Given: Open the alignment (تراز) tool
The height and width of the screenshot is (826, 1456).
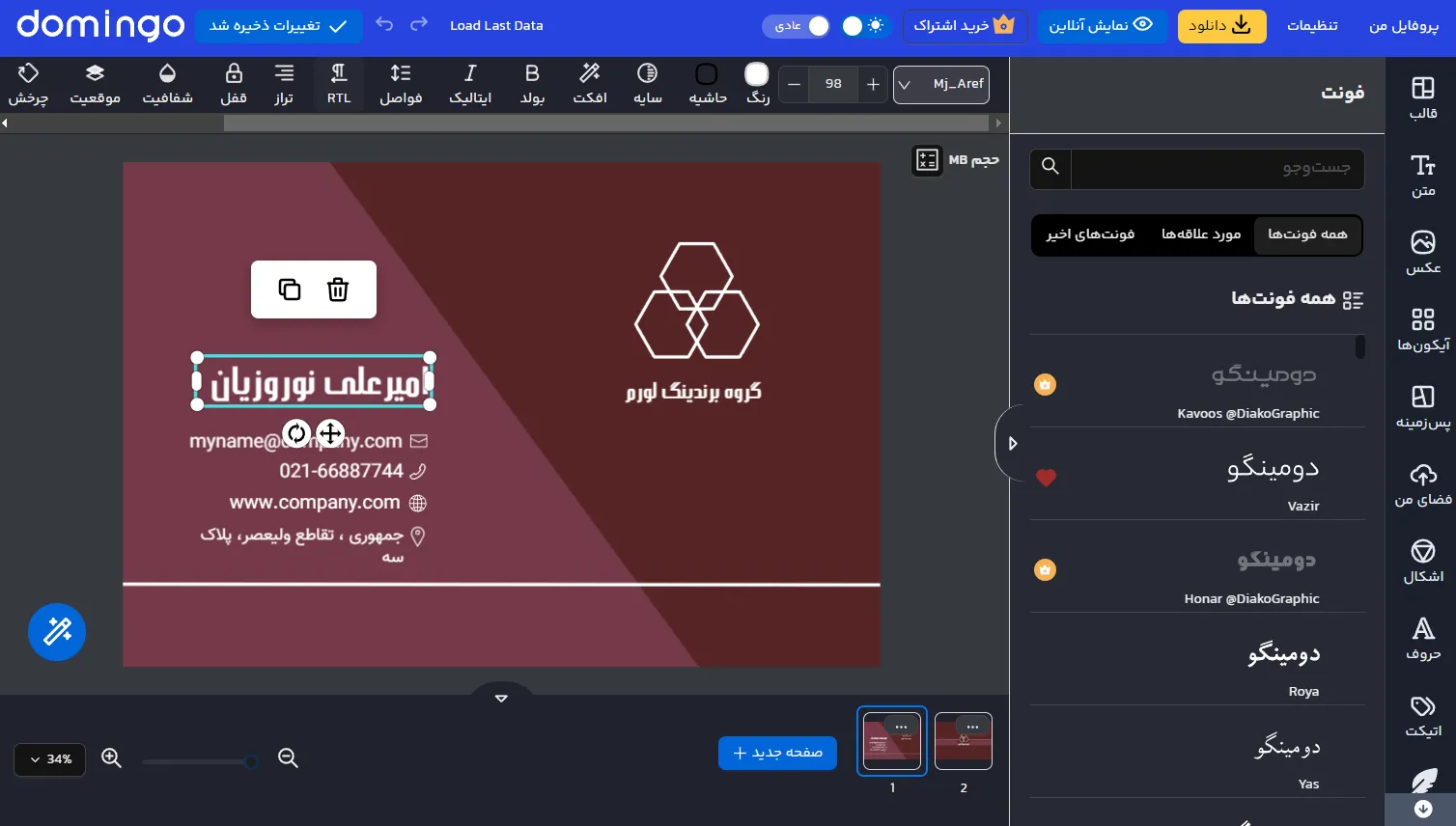Looking at the screenshot, I should [284, 84].
